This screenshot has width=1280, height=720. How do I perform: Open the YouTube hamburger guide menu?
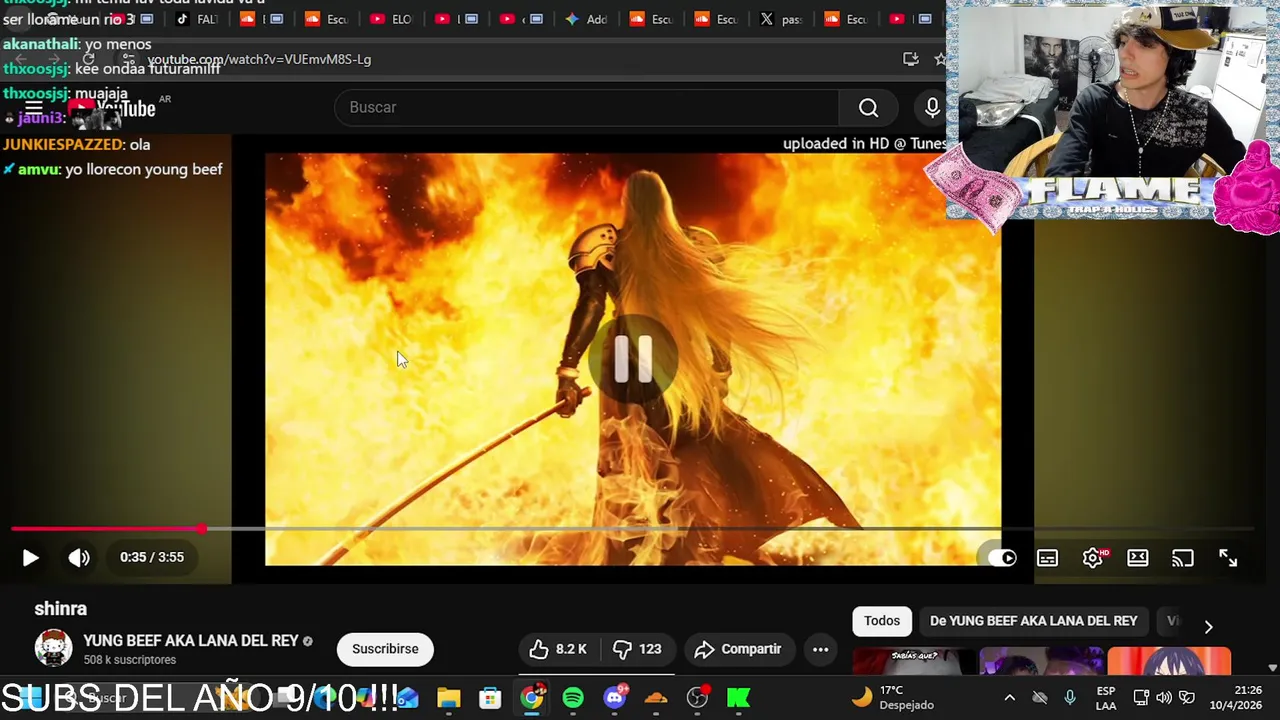click(33, 108)
